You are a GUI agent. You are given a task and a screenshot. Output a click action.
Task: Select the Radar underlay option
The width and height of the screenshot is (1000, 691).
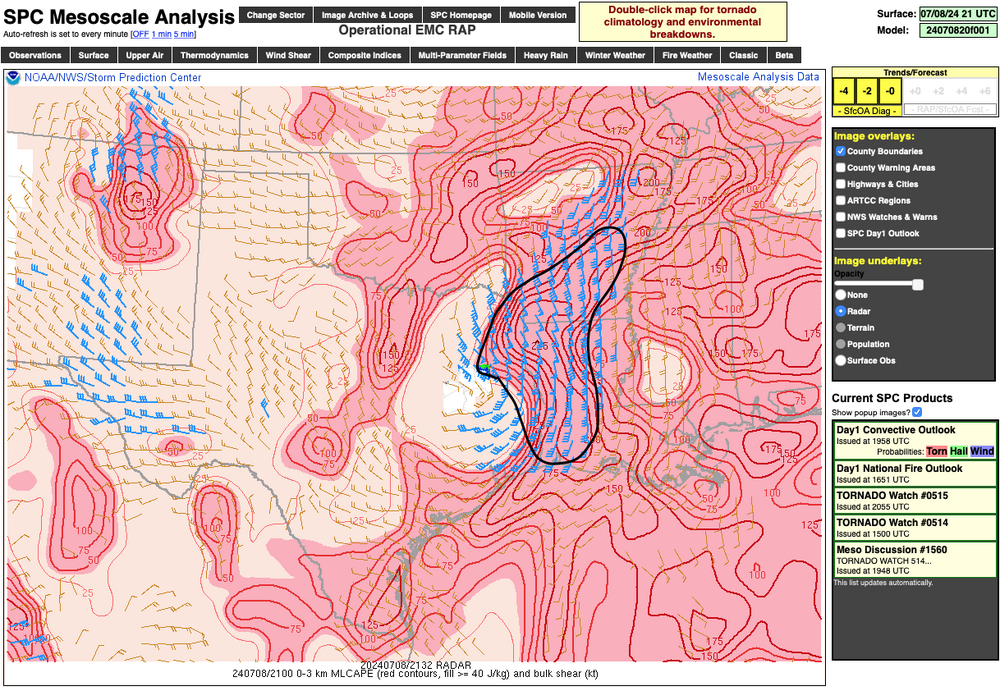tap(841, 311)
